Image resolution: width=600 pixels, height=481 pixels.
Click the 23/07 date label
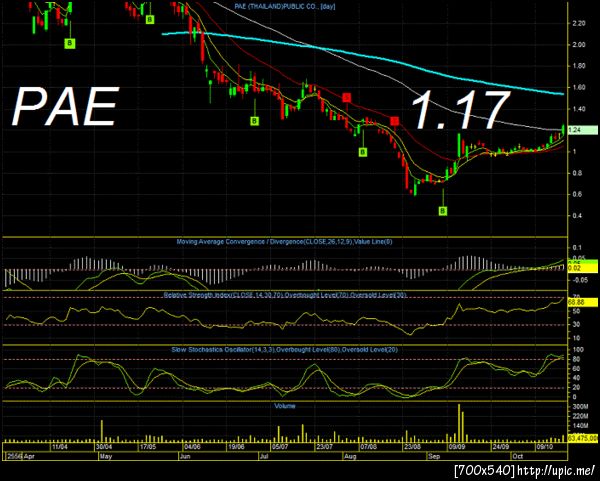pyautogui.click(x=324, y=447)
